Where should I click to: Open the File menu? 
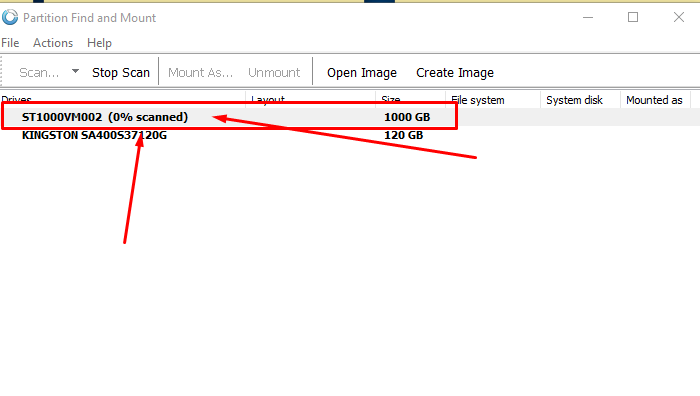[x=10, y=43]
